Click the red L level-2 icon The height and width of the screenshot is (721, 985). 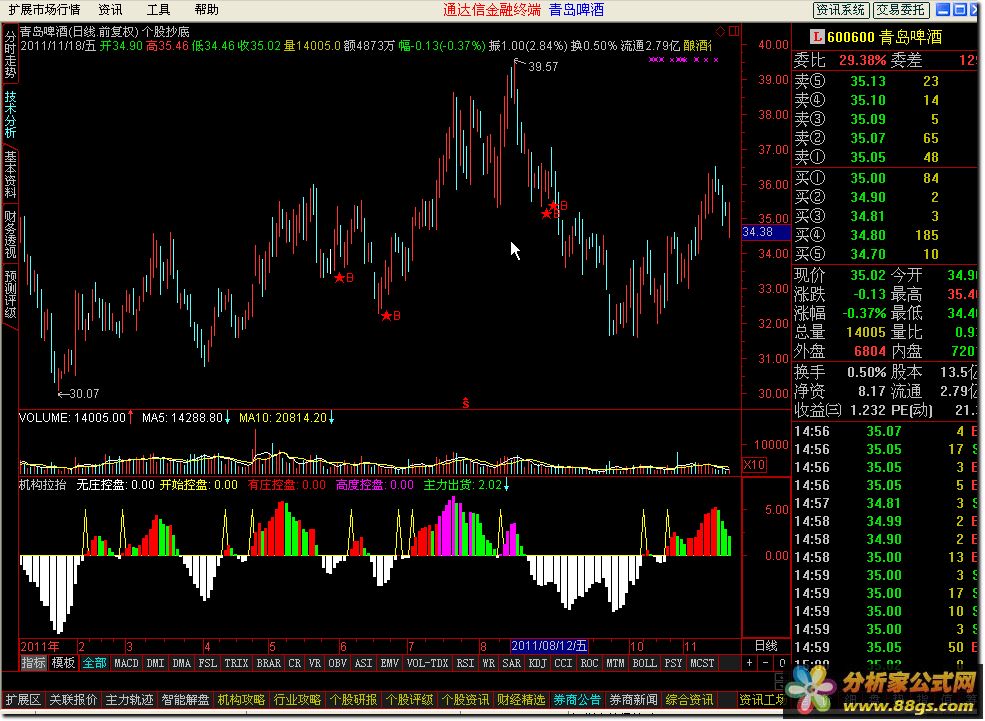[x=817, y=37]
